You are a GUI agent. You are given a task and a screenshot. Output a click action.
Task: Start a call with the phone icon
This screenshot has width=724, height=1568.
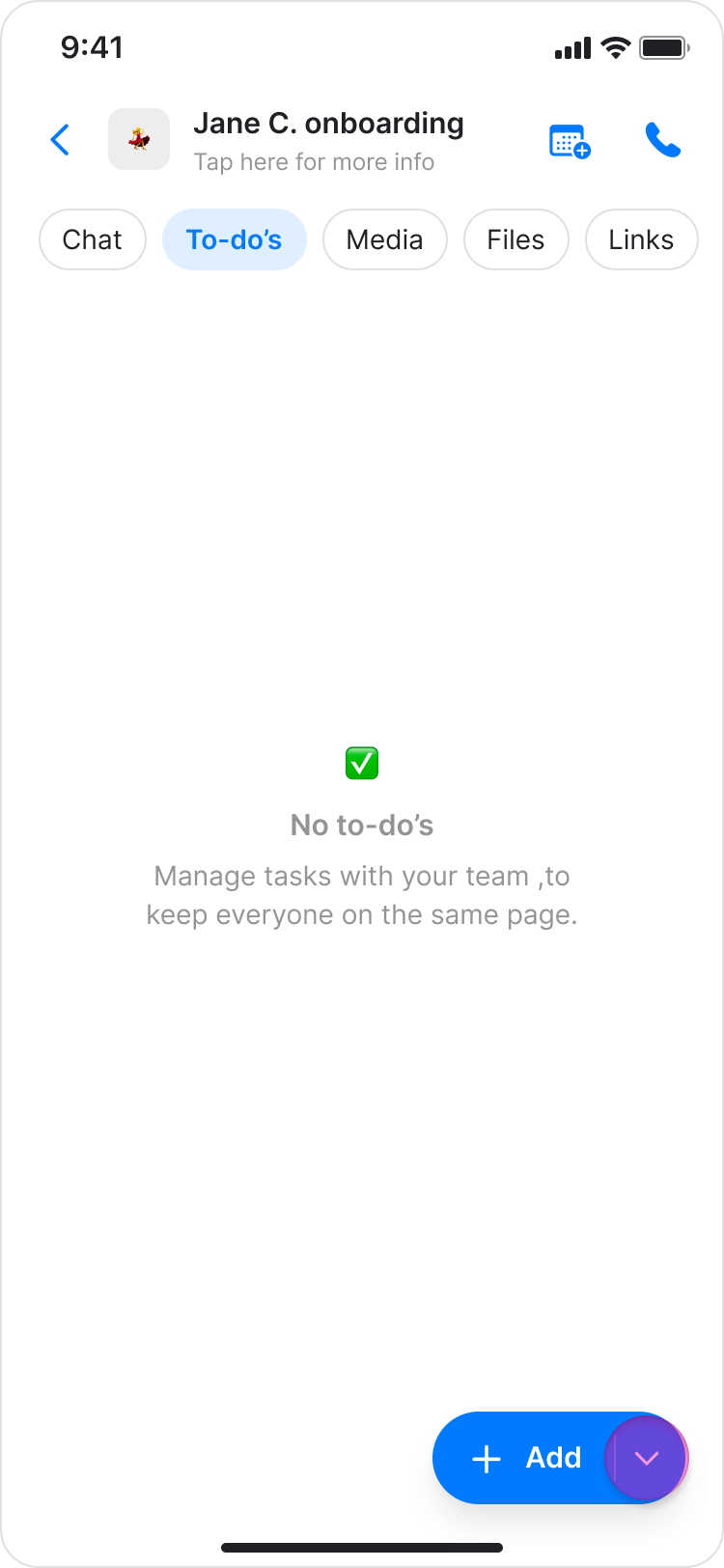pyautogui.click(x=663, y=140)
